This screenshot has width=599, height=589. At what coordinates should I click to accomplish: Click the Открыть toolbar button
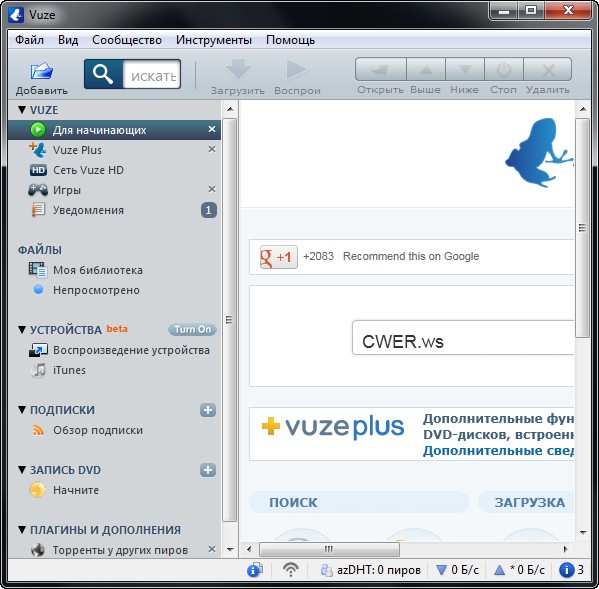[x=380, y=70]
